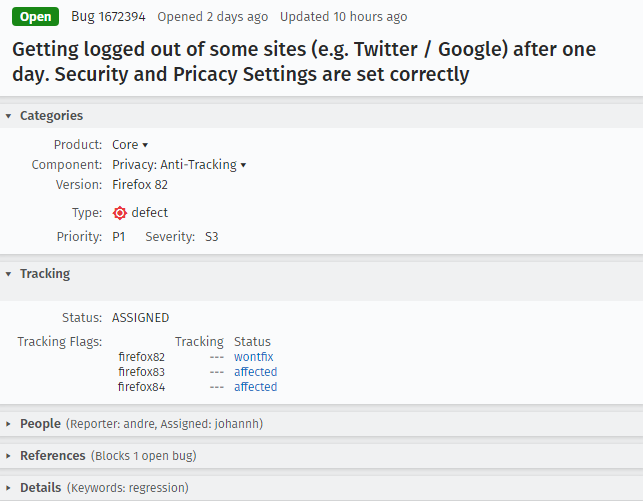Click the red defect type icon

(120, 213)
